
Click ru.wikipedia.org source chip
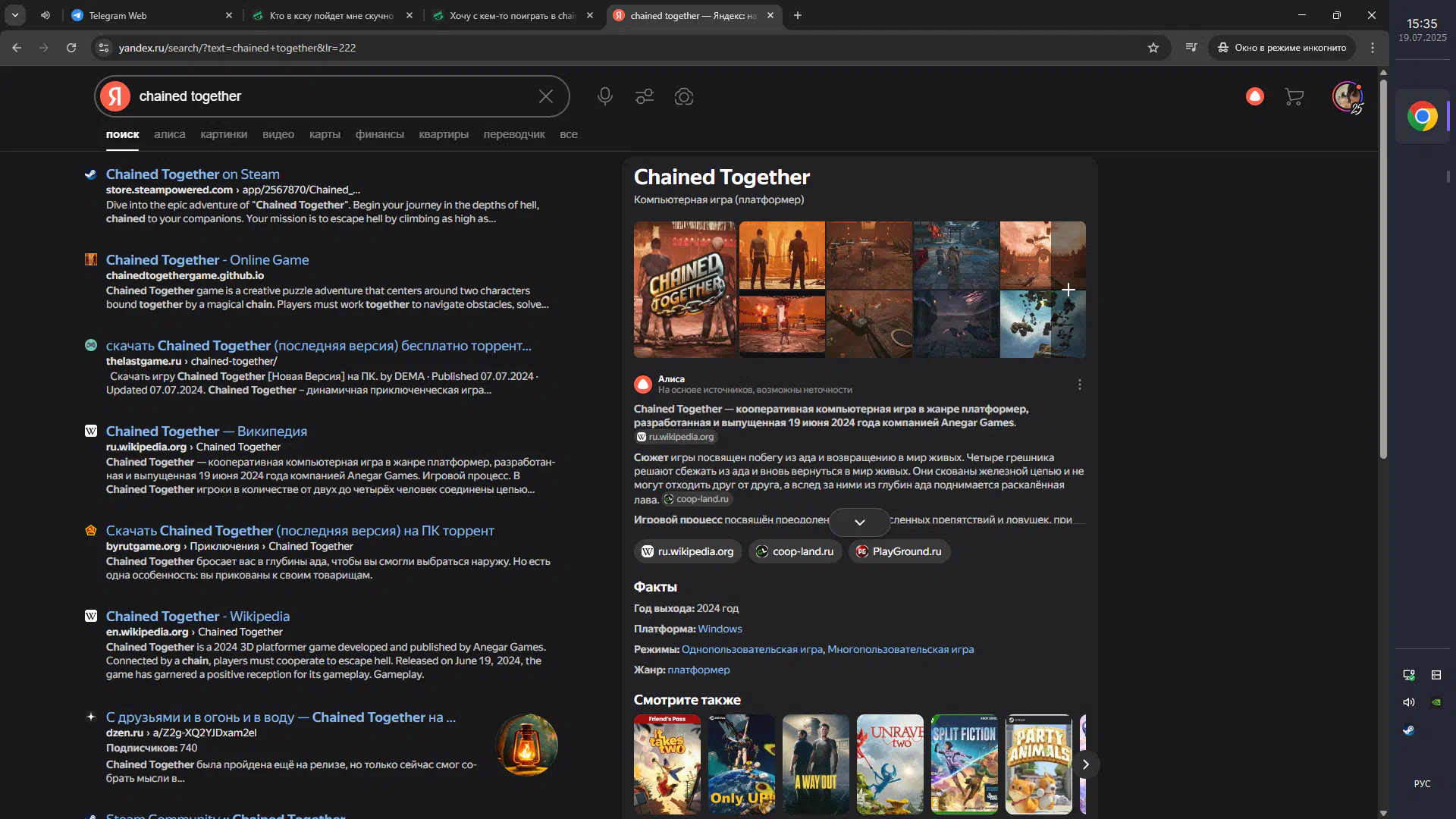click(688, 551)
